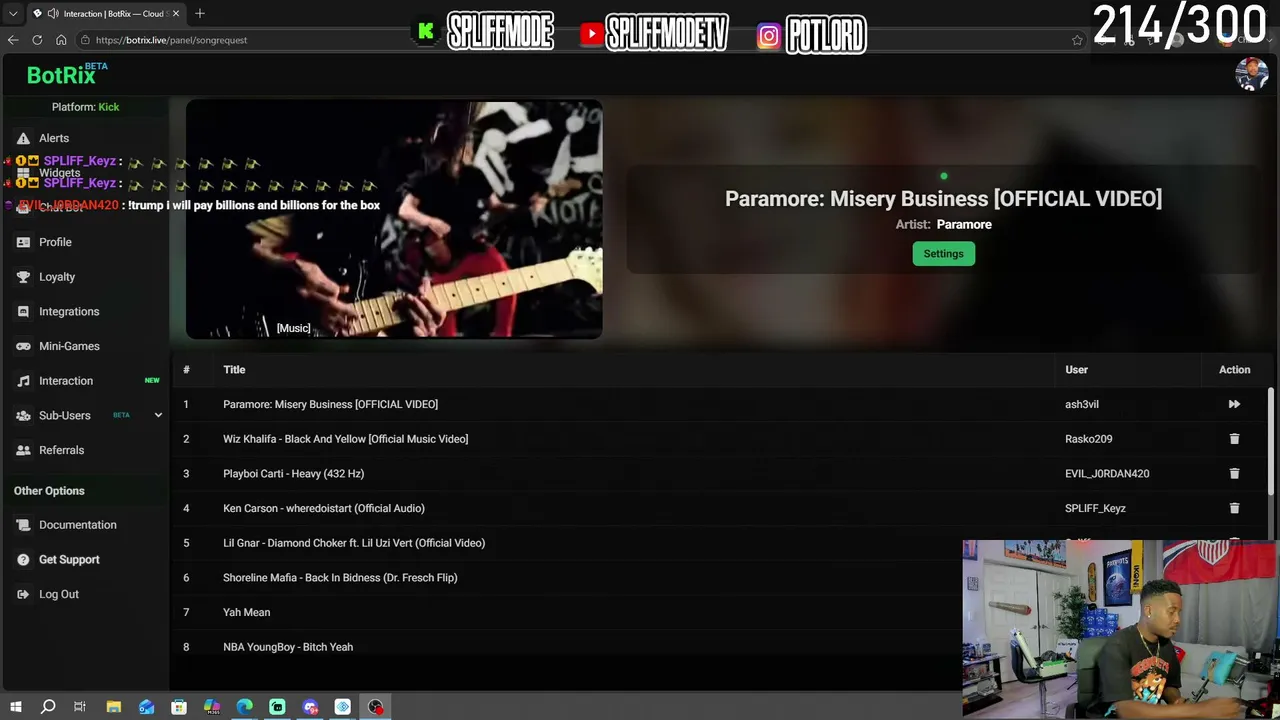1280x720 pixels.
Task: Open Microsoft Store from the taskbar
Action: 179,707
